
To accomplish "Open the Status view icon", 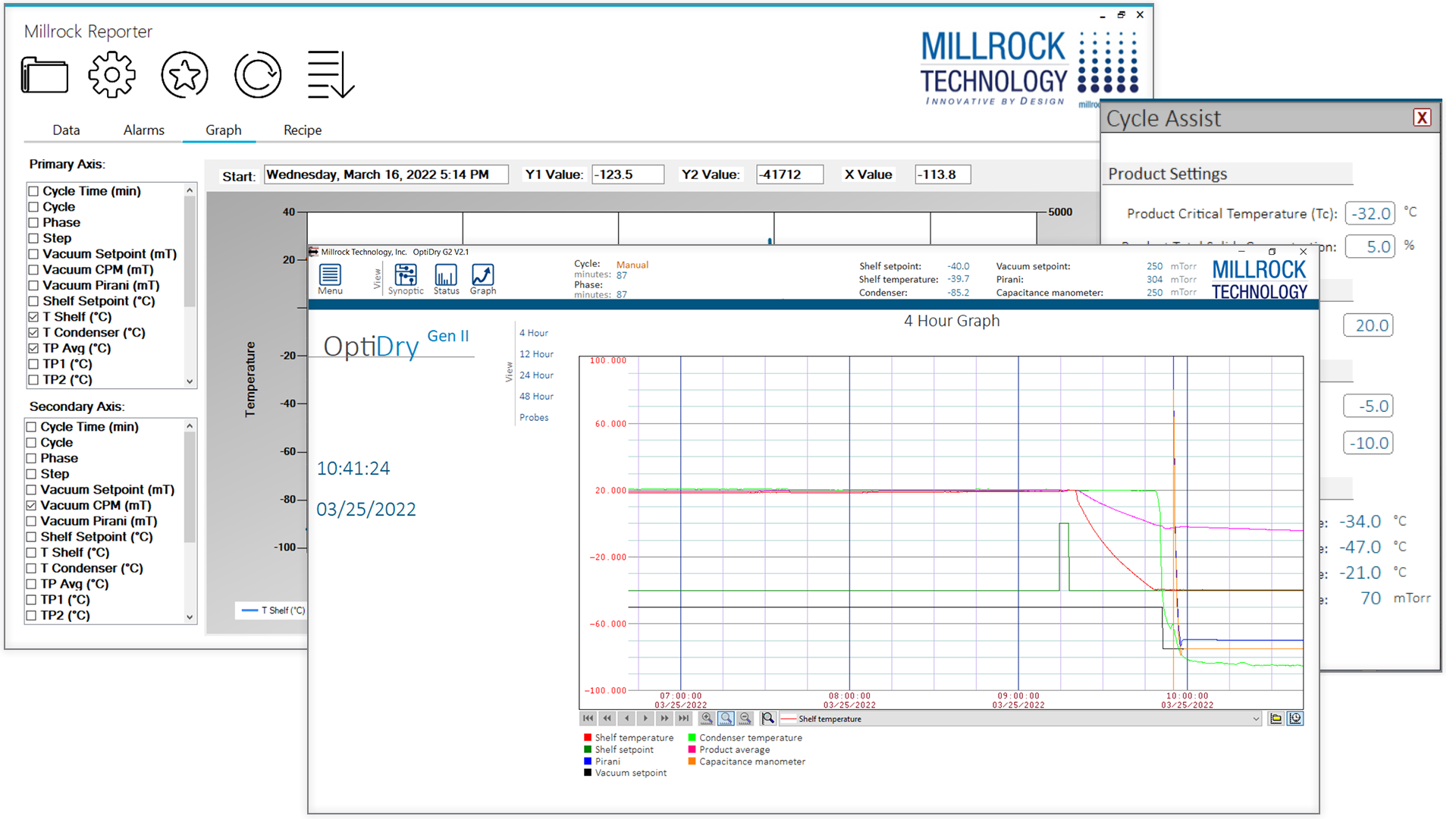I will (x=446, y=279).
